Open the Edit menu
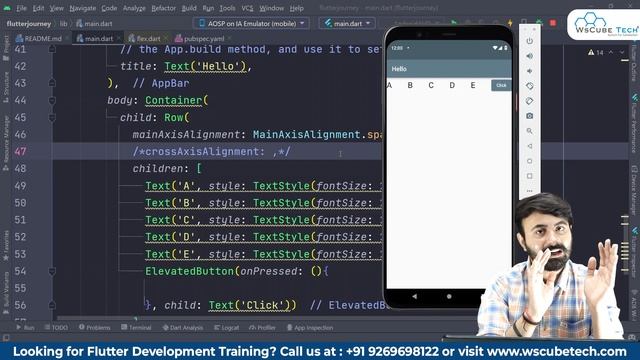This screenshot has height=360, width=640. pos(38,8)
